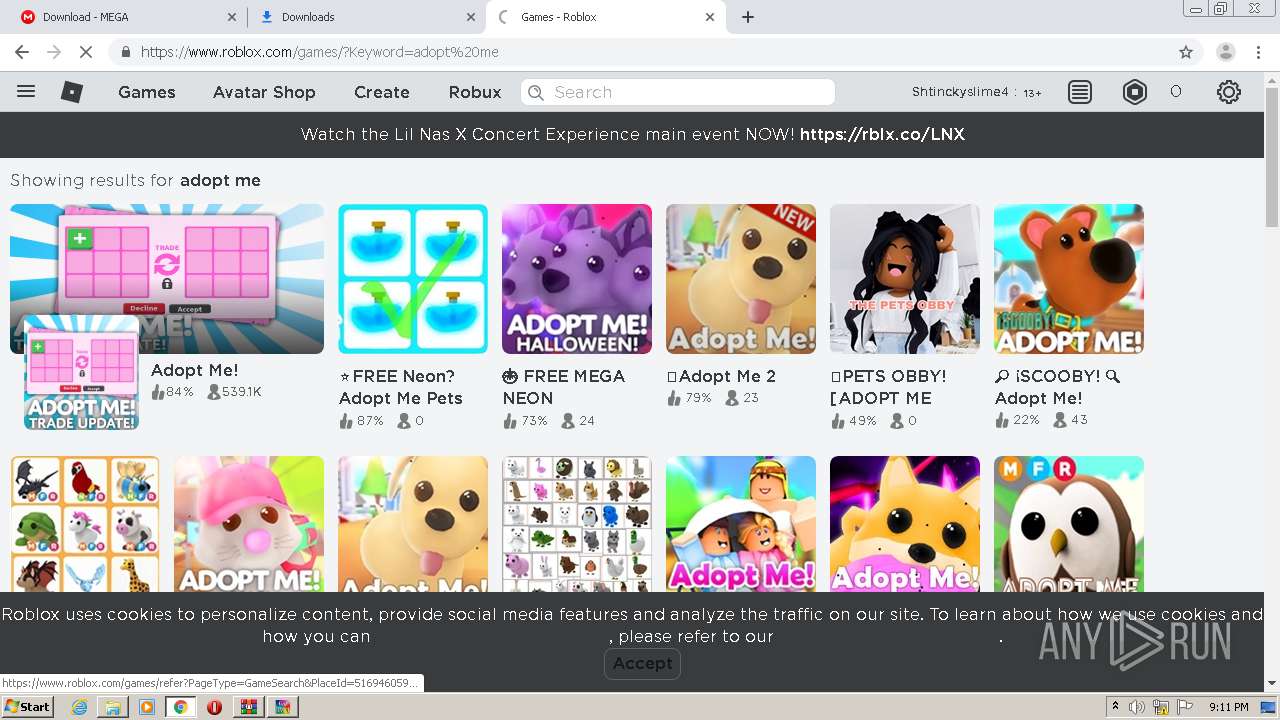
Task: Show hidden tray icons arrow
Action: [1115, 707]
